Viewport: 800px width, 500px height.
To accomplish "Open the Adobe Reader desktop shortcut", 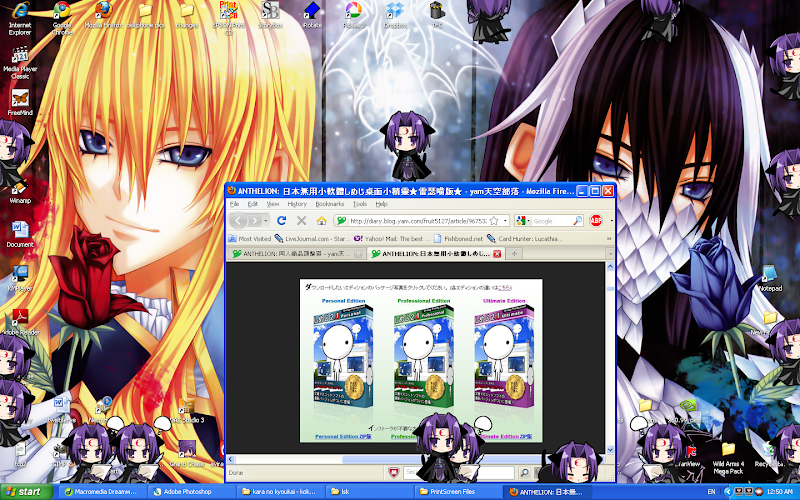I will click(x=20, y=321).
